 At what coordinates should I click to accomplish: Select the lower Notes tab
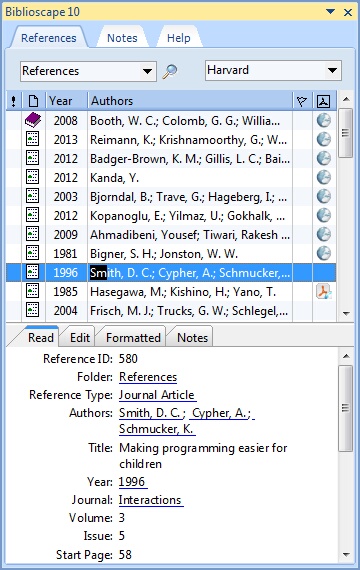tap(192, 338)
